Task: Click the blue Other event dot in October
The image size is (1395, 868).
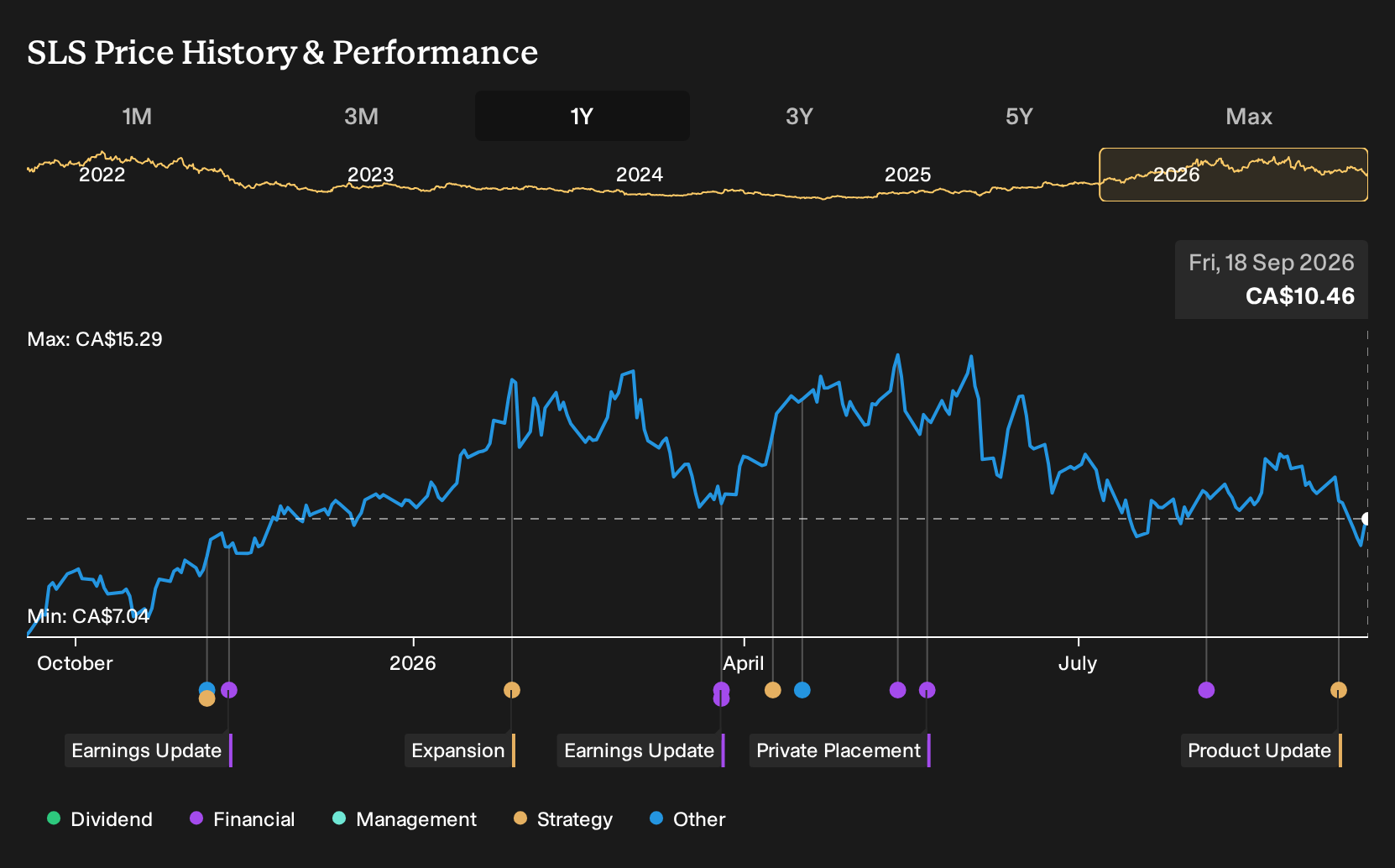Action: click(206, 689)
